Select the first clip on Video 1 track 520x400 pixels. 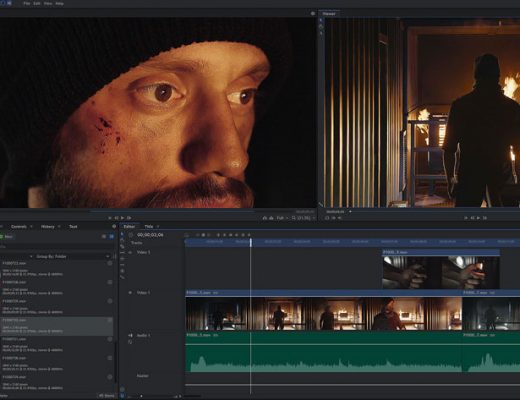pos(324,310)
